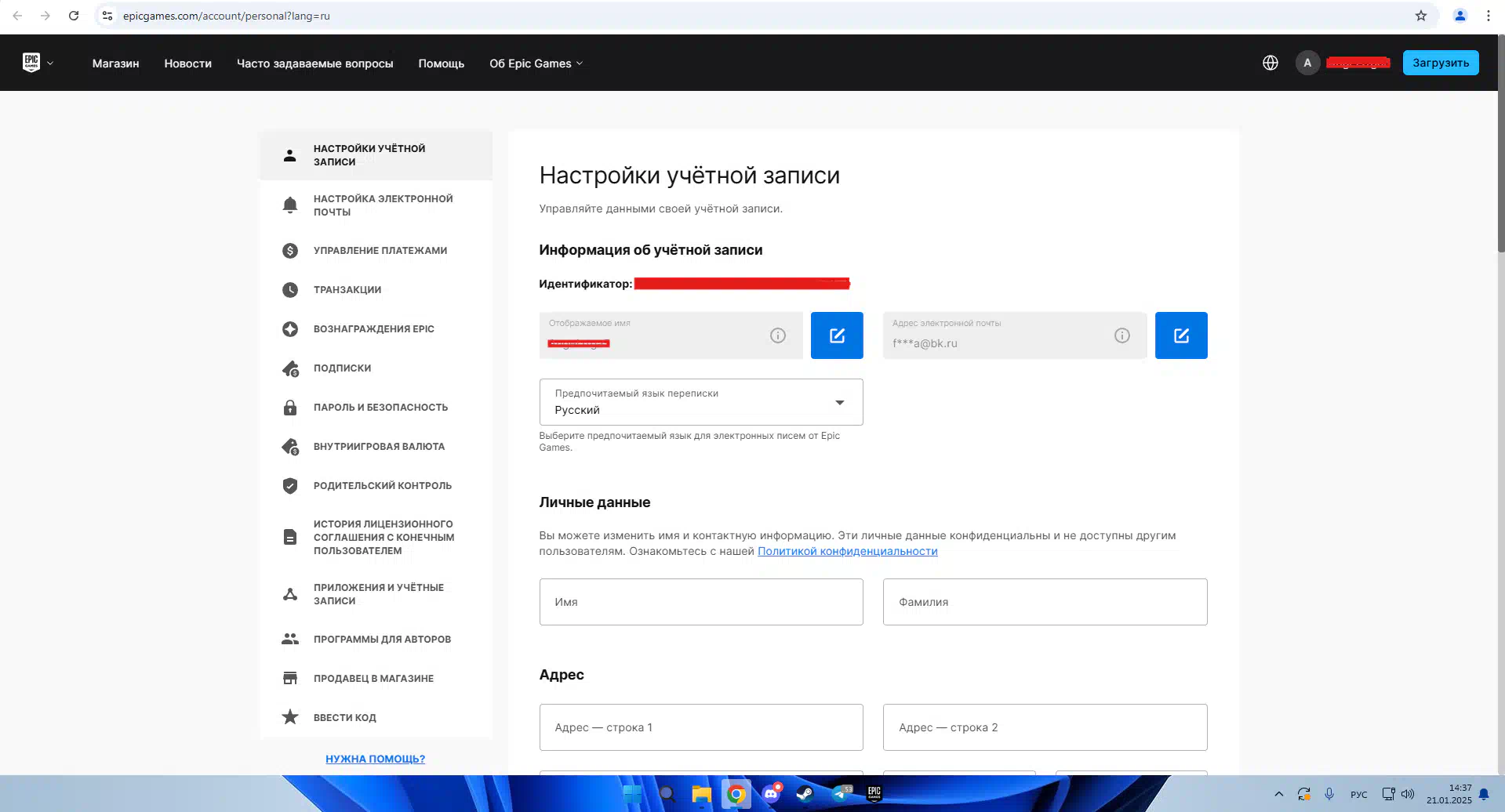Image resolution: width=1505 pixels, height=812 pixels.
Task: Expand the 'Об Epic Games' menu
Action: coord(536,63)
